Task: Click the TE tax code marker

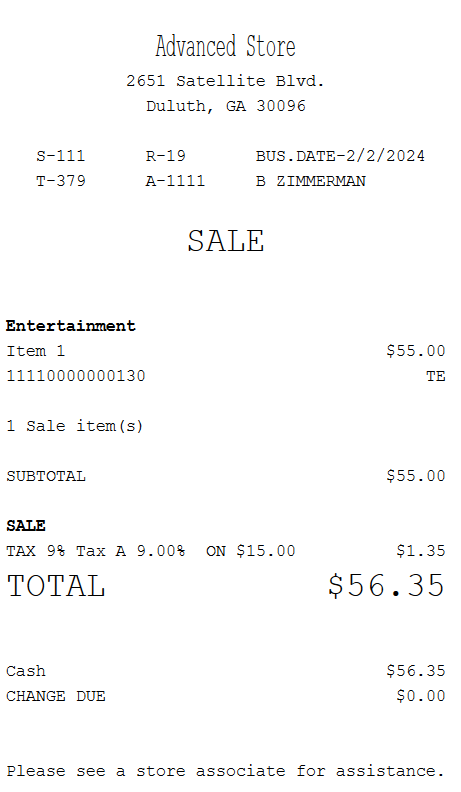Action: click(436, 376)
